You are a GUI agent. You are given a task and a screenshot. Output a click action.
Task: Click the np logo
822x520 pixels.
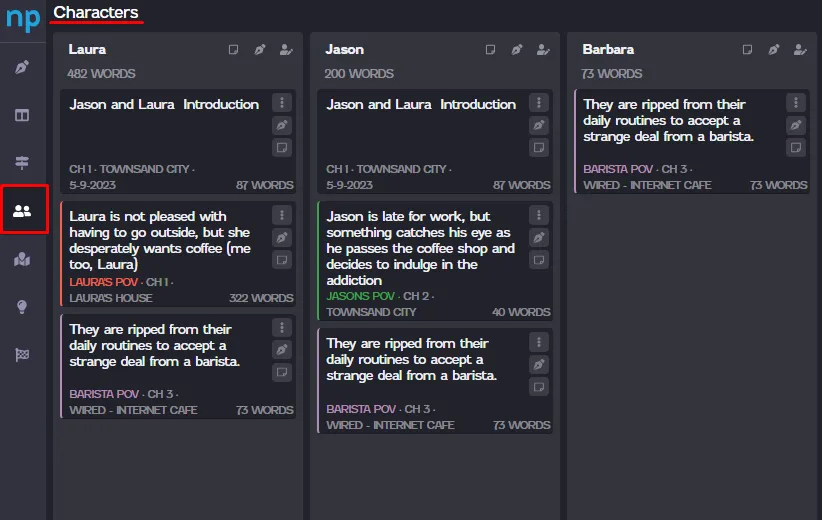(23, 18)
